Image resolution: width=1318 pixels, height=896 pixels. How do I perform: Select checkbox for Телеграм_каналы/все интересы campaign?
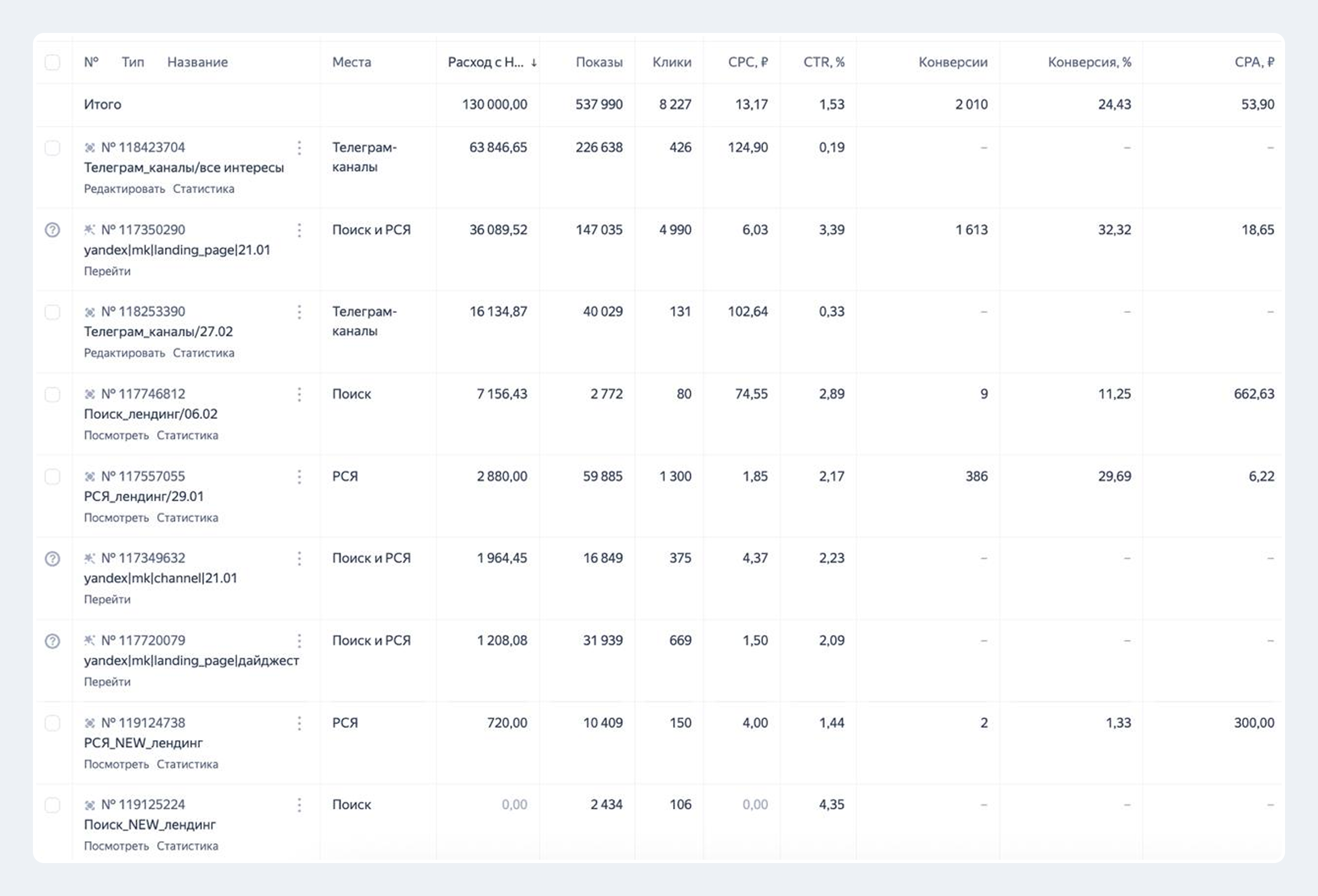[52, 148]
